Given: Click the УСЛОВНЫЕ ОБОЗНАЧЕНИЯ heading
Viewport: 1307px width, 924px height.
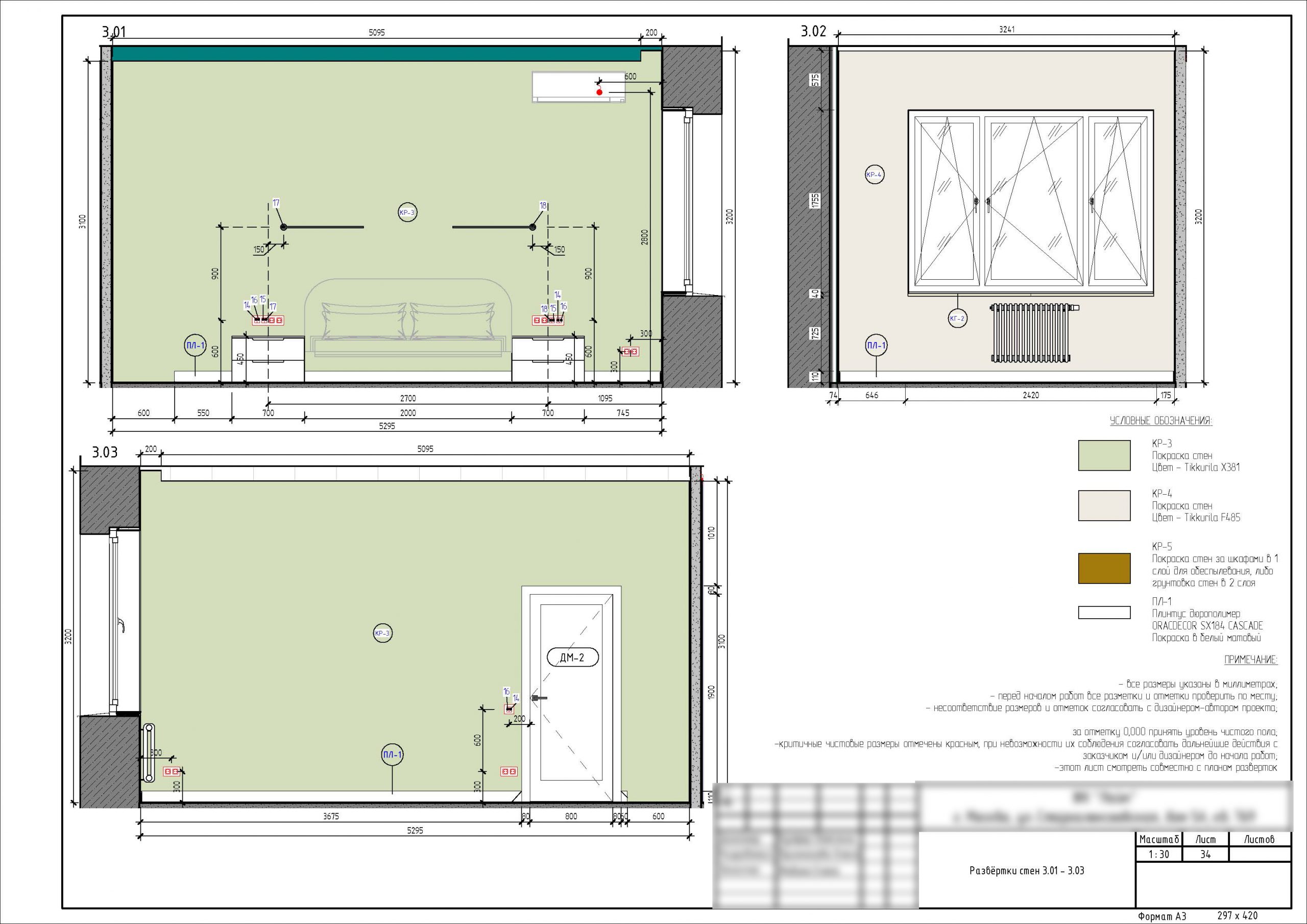Looking at the screenshot, I should pyautogui.click(x=1160, y=421).
